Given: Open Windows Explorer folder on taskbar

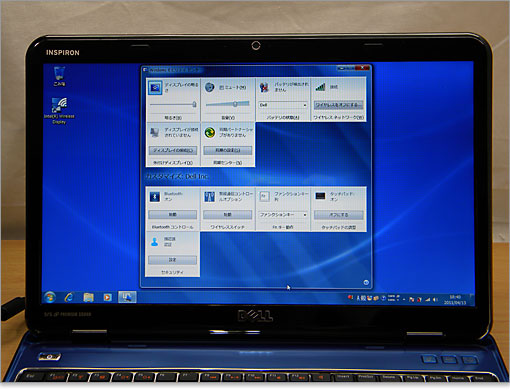Looking at the screenshot, I should pos(88,297).
